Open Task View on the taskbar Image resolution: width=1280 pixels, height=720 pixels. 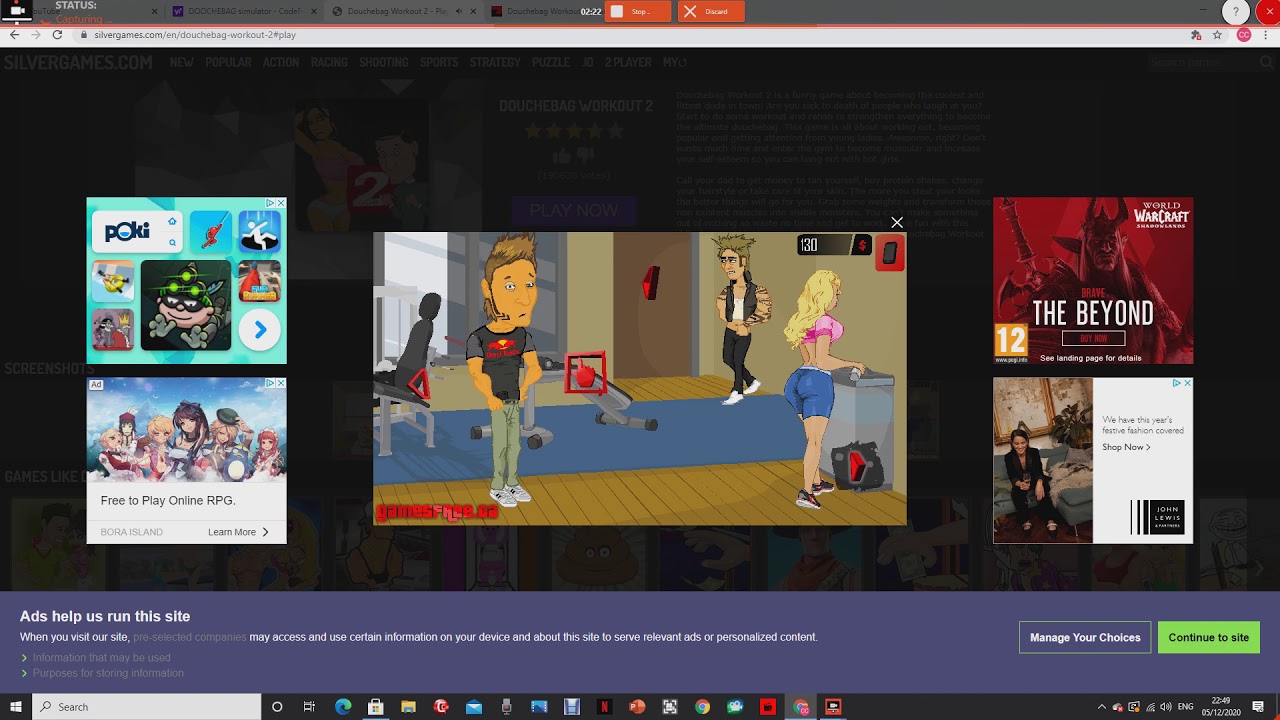point(309,707)
